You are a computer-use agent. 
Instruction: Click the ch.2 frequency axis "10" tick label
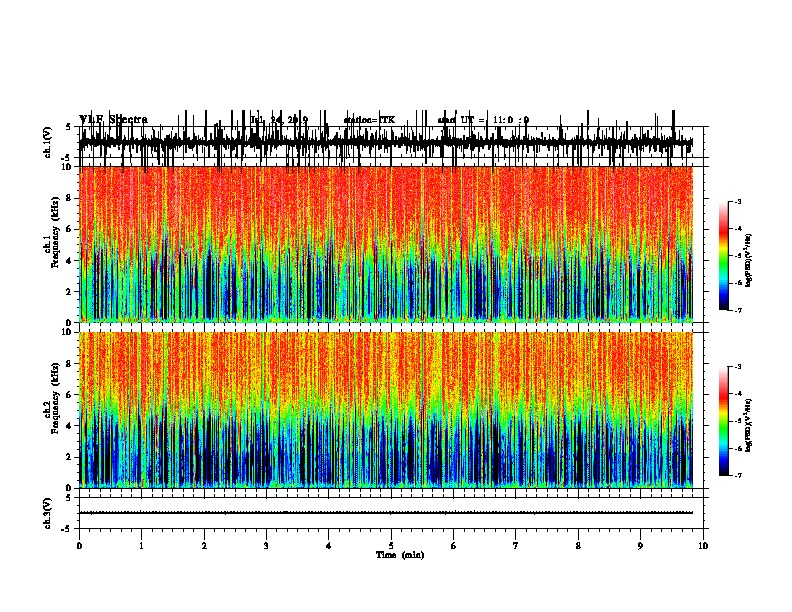point(66,332)
